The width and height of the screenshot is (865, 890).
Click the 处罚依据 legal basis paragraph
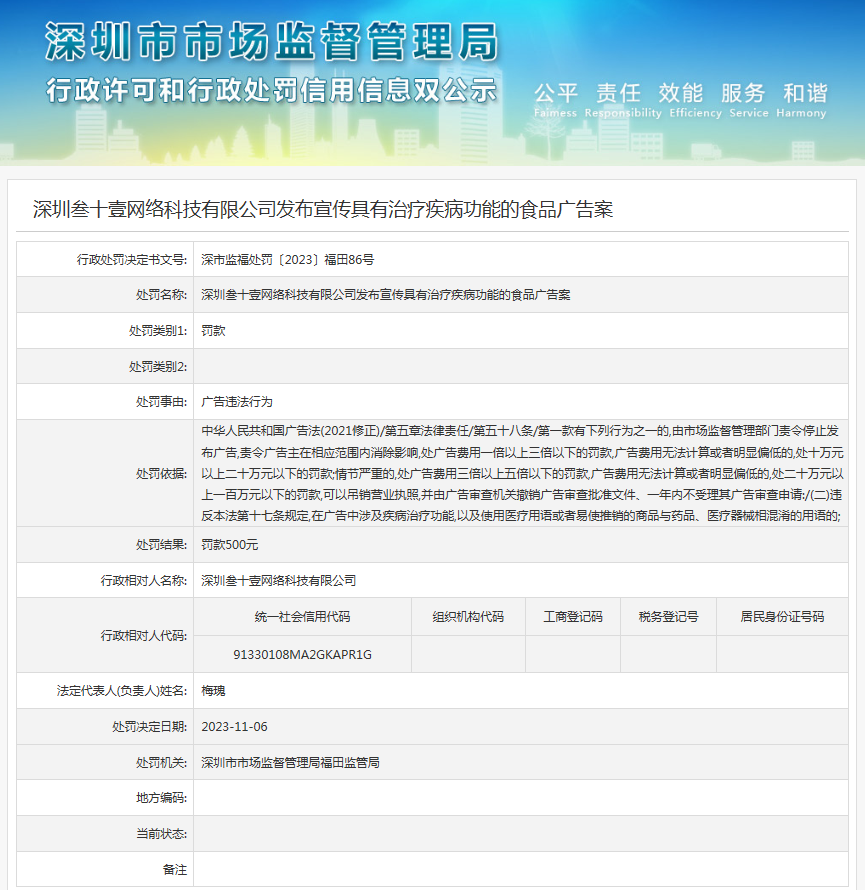coord(522,473)
